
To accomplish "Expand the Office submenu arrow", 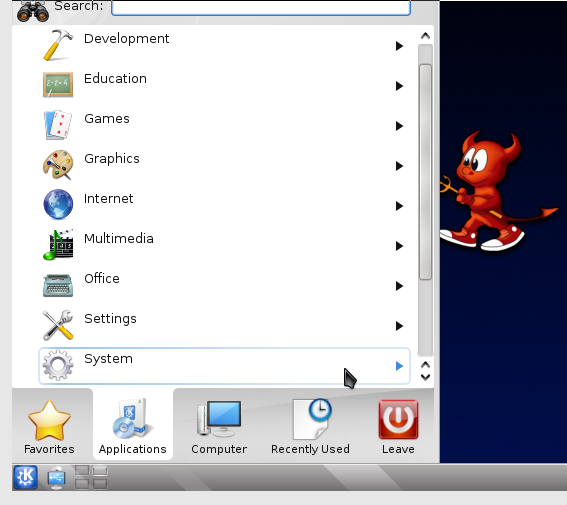I will coord(399,286).
